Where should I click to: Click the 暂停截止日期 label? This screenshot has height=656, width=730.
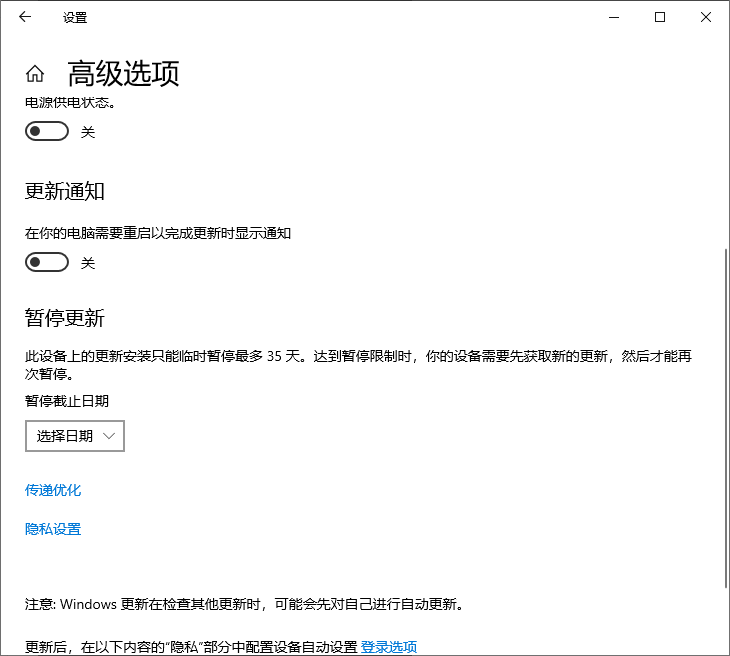(67, 401)
